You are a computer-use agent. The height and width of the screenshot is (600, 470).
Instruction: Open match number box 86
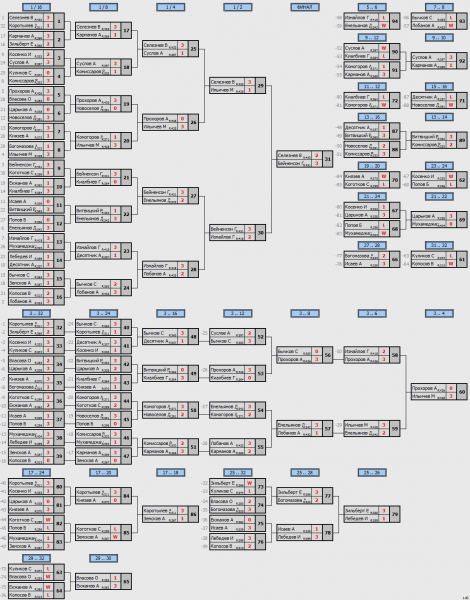tap(194, 514)
